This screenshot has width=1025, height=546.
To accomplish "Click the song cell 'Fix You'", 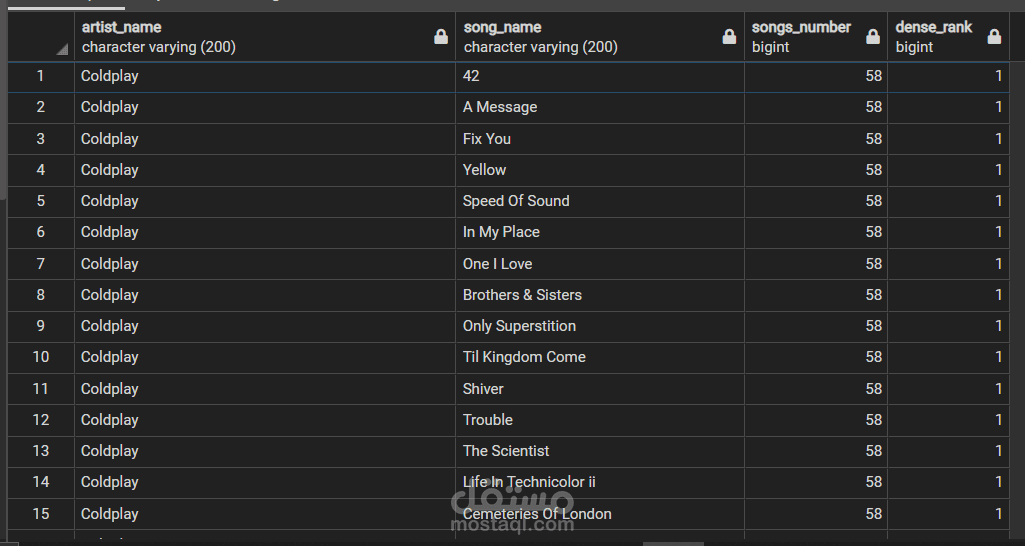I will [599, 139].
